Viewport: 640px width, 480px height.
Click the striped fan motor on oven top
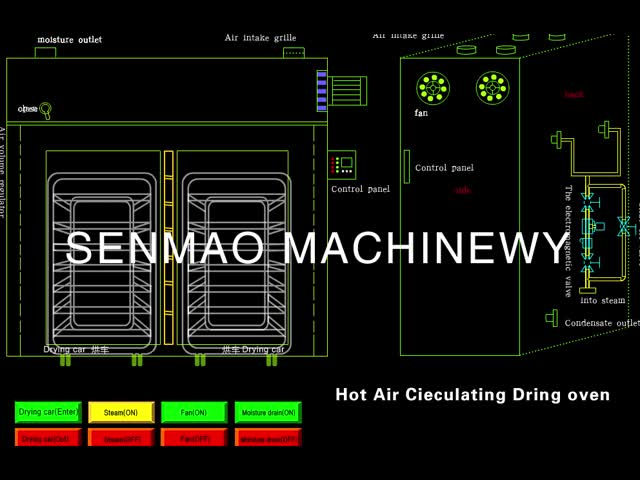[348, 91]
